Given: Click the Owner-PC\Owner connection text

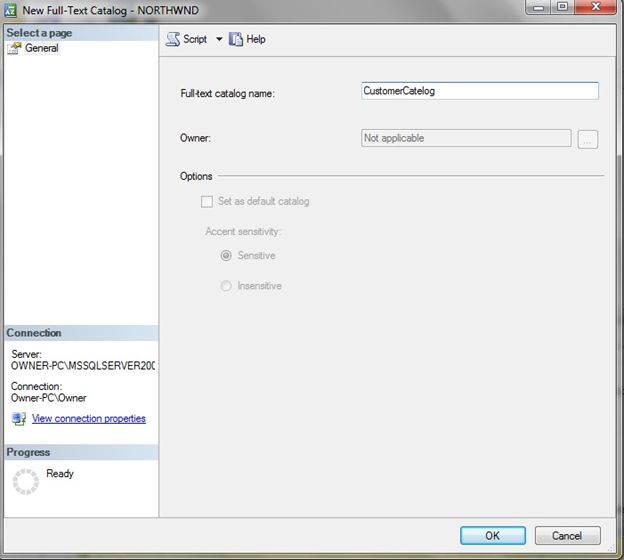Looking at the screenshot, I should pos(49,398).
